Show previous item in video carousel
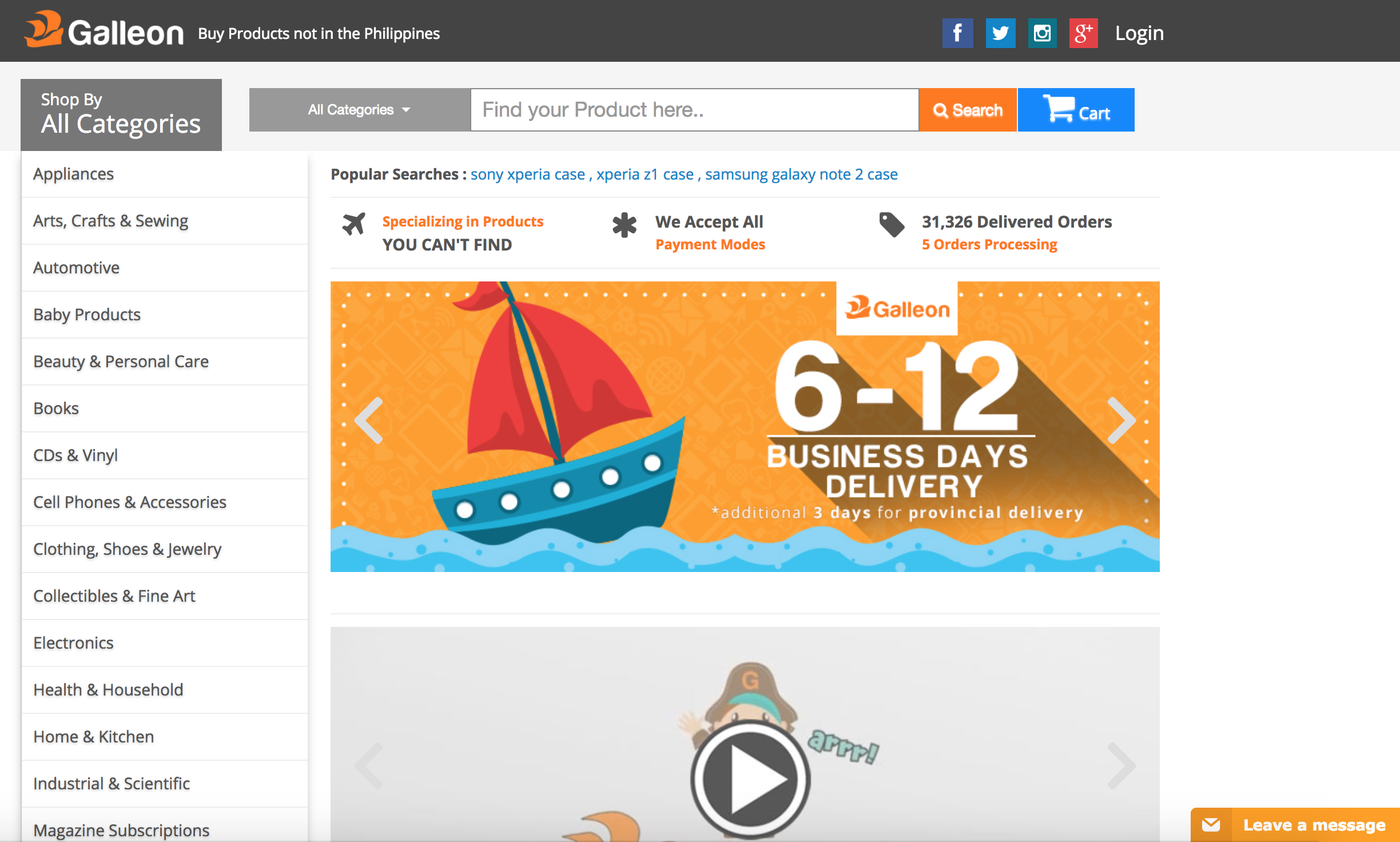 click(x=369, y=766)
